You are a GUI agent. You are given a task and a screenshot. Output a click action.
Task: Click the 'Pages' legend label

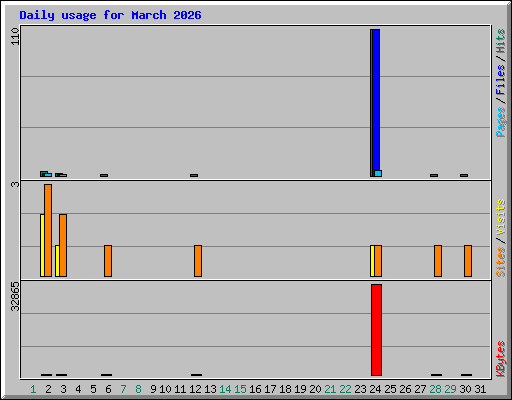[501, 122]
